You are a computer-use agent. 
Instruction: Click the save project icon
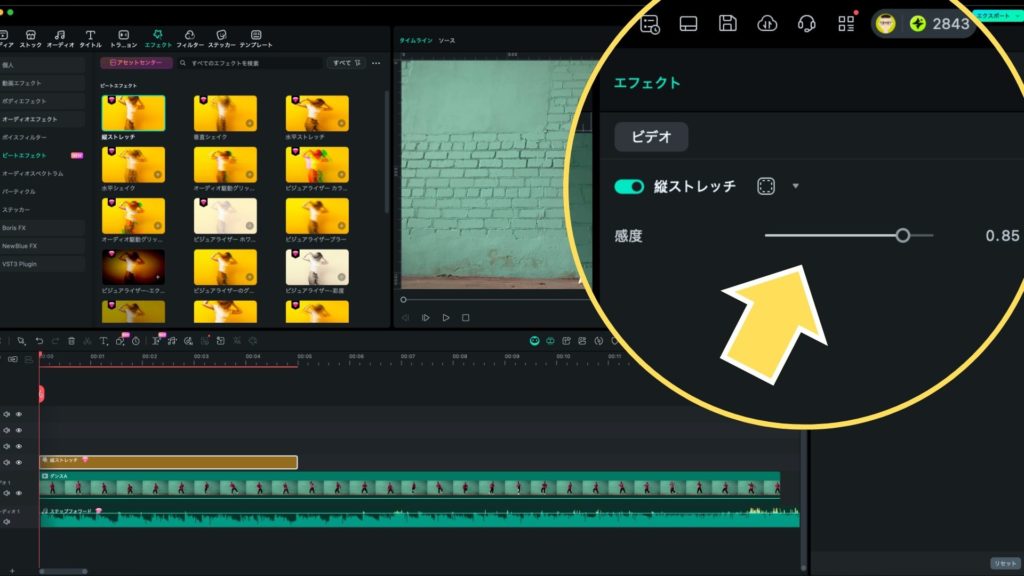tap(728, 23)
